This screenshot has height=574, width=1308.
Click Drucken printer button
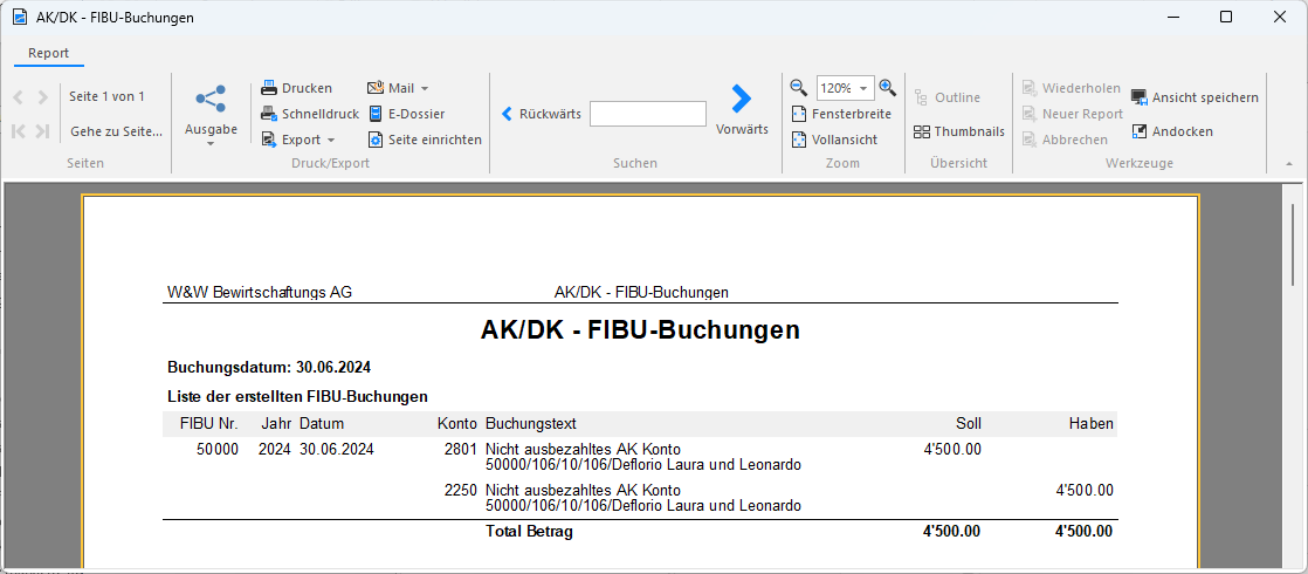click(296, 88)
